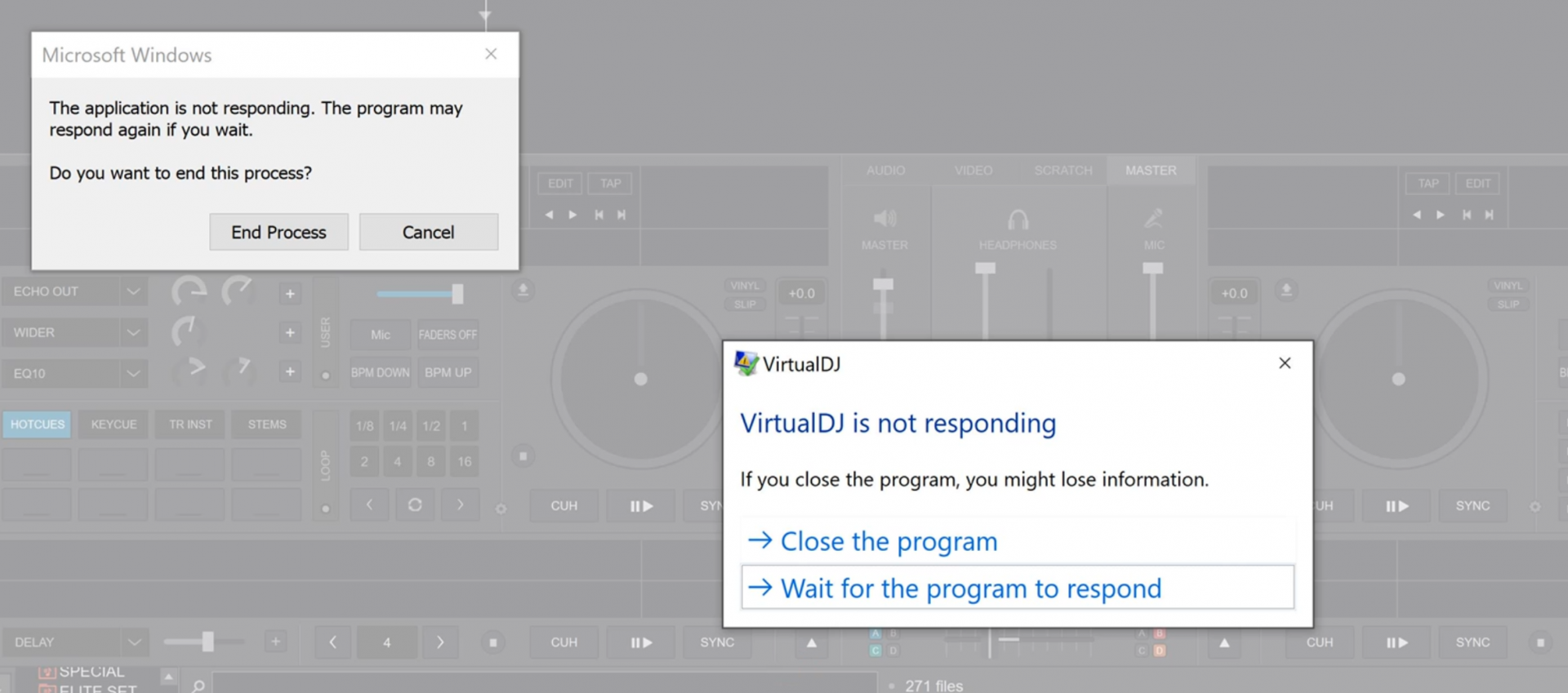Select the KEYCUE pad mode
This screenshot has height=693, width=1568.
click(114, 424)
